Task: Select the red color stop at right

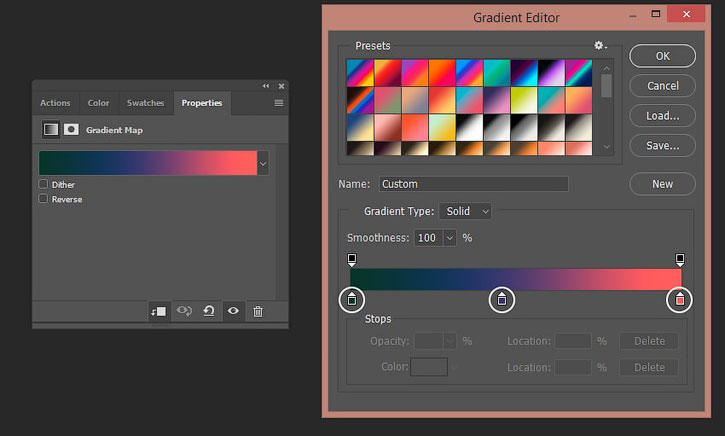Action: pos(679,299)
